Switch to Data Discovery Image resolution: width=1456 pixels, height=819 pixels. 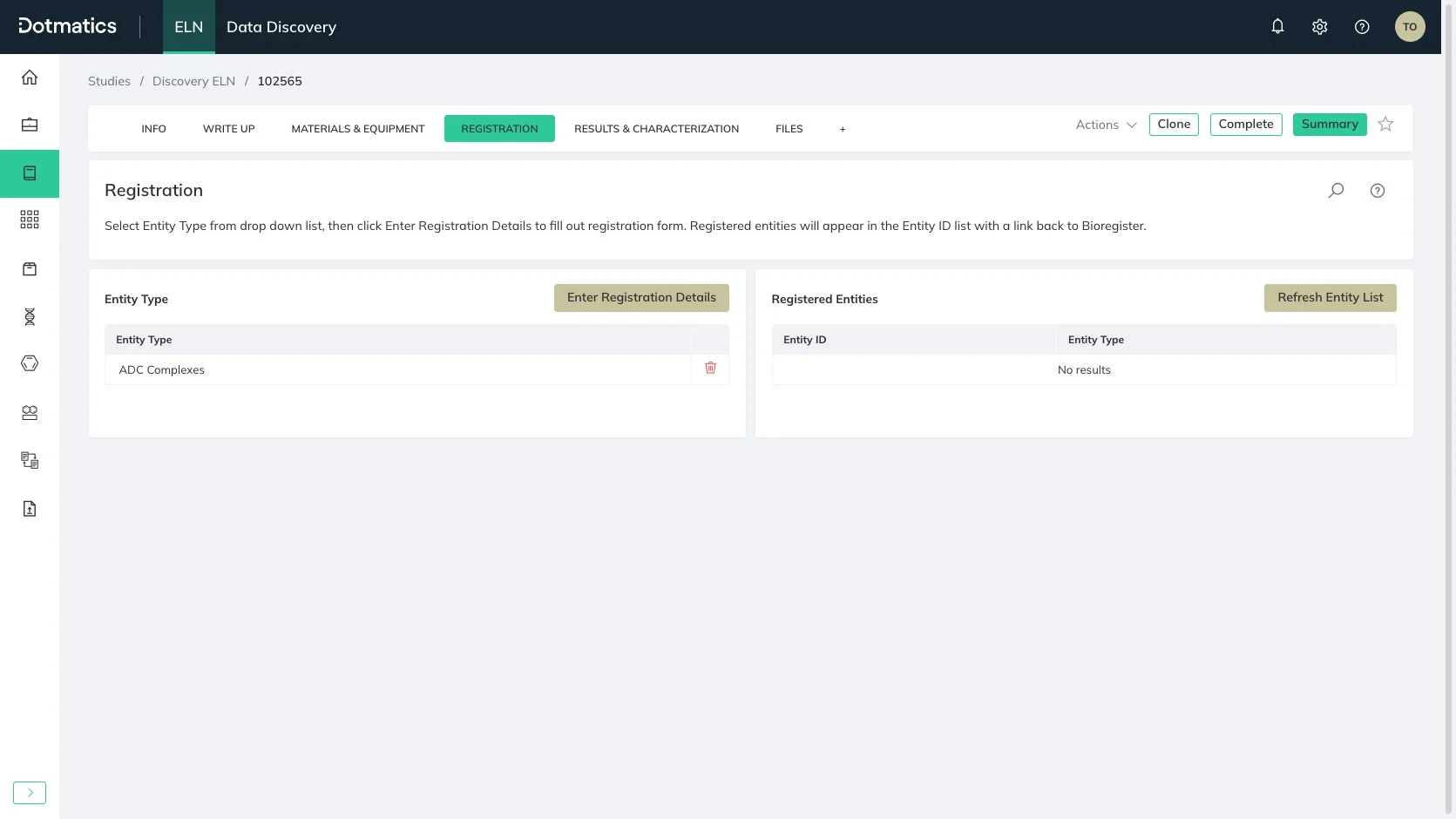[x=281, y=27]
